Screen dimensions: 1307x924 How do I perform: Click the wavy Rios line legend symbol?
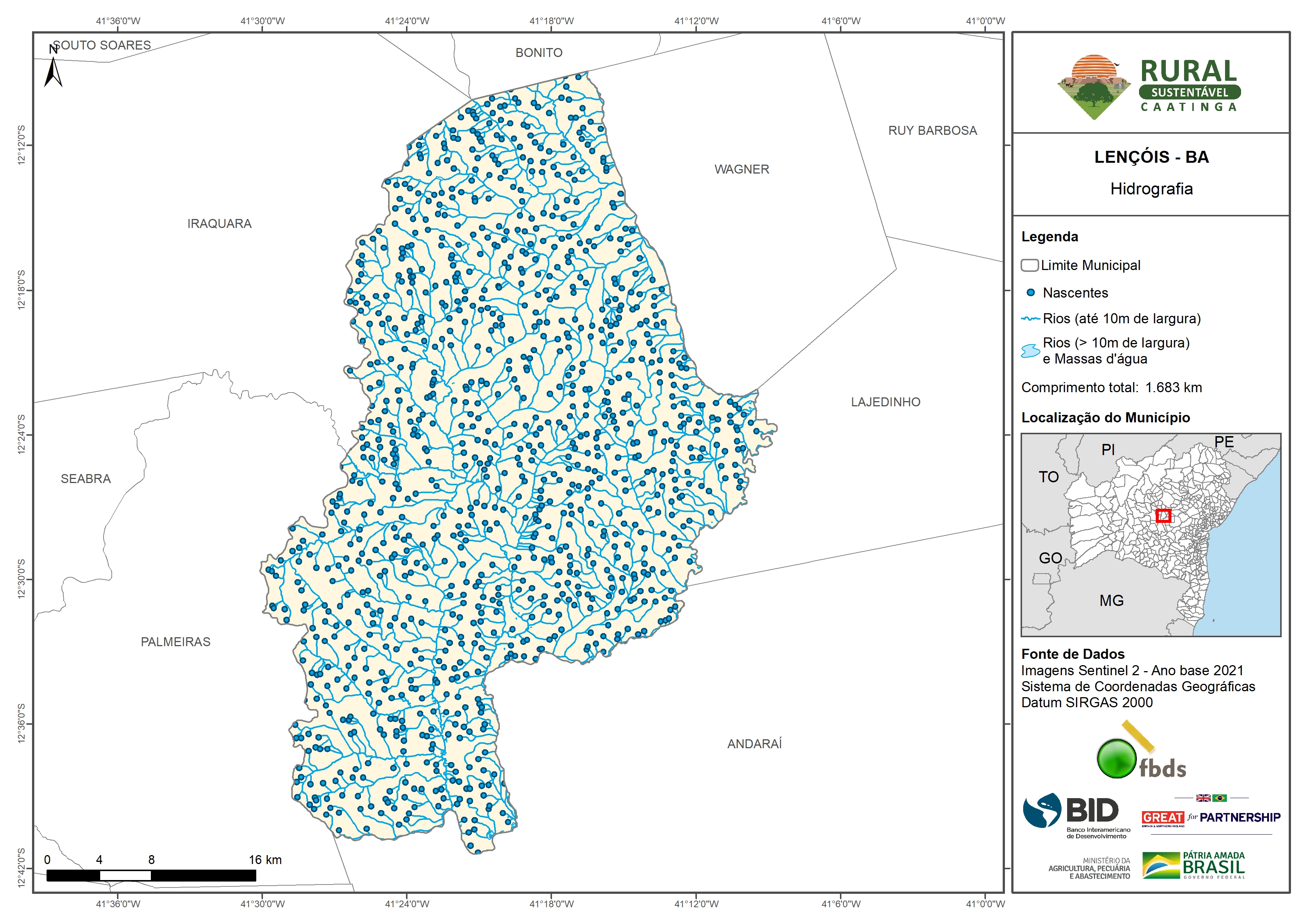pos(1030,319)
